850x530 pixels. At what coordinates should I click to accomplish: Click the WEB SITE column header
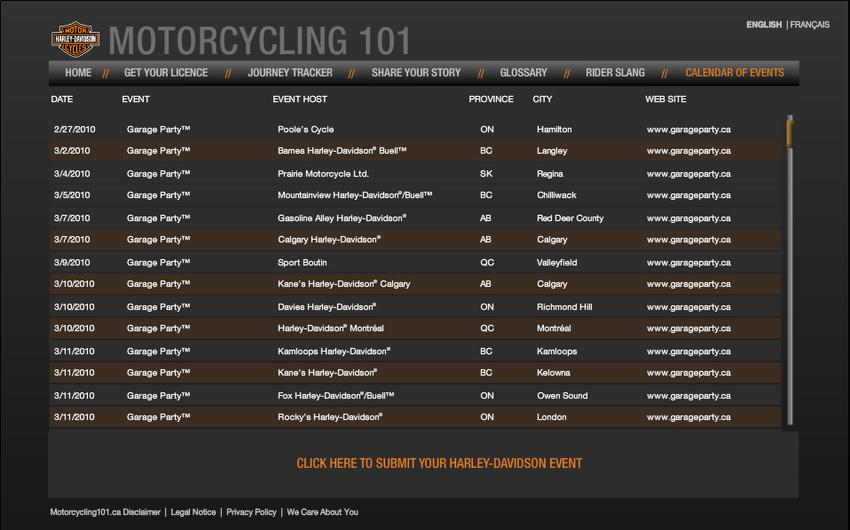(665, 99)
